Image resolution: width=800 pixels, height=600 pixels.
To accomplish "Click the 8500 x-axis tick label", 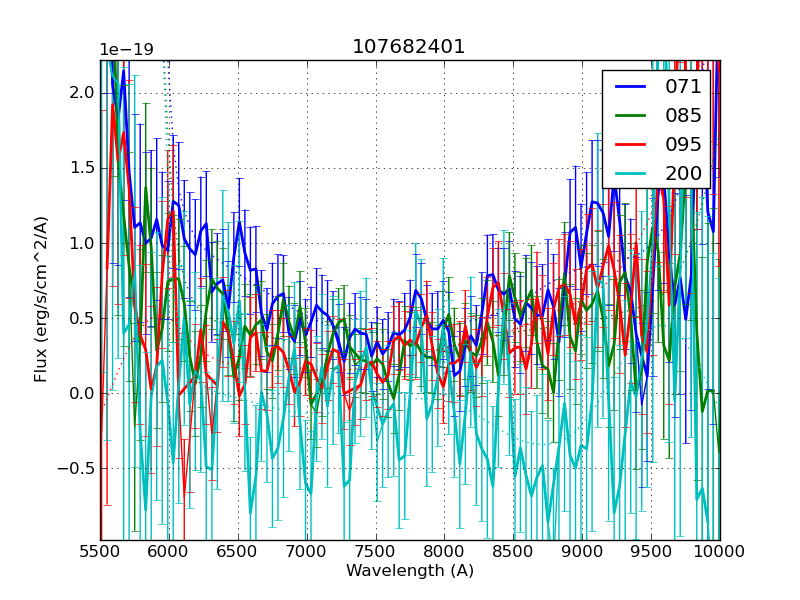I will [514, 552].
